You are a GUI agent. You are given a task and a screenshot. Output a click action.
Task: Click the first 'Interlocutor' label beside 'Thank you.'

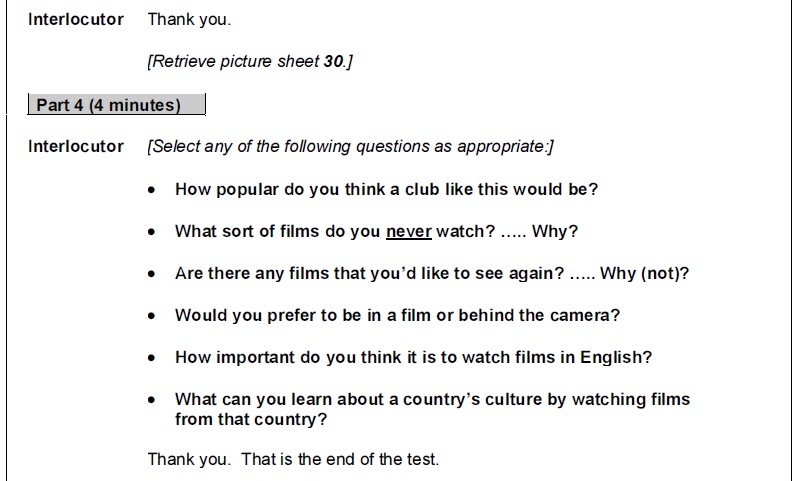tap(76, 19)
